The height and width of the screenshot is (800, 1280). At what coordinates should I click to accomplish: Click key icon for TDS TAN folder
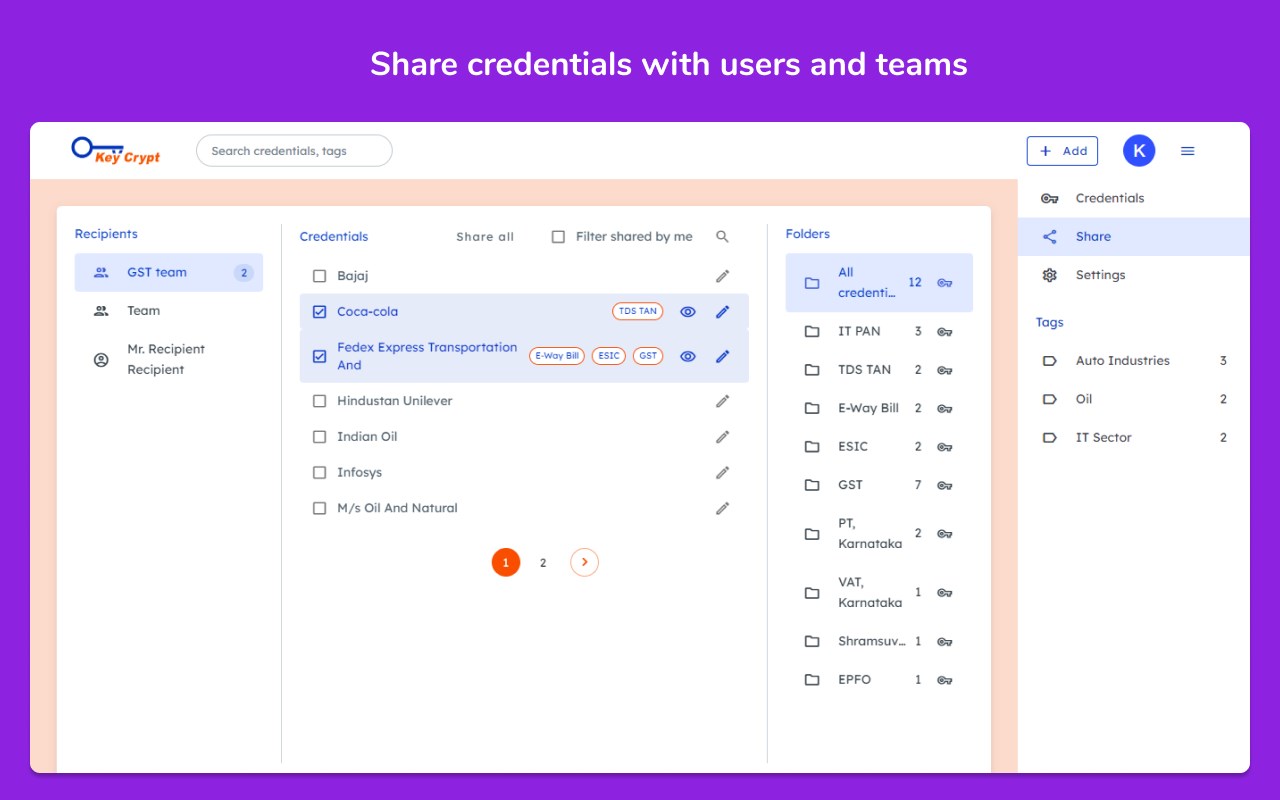pos(945,370)
